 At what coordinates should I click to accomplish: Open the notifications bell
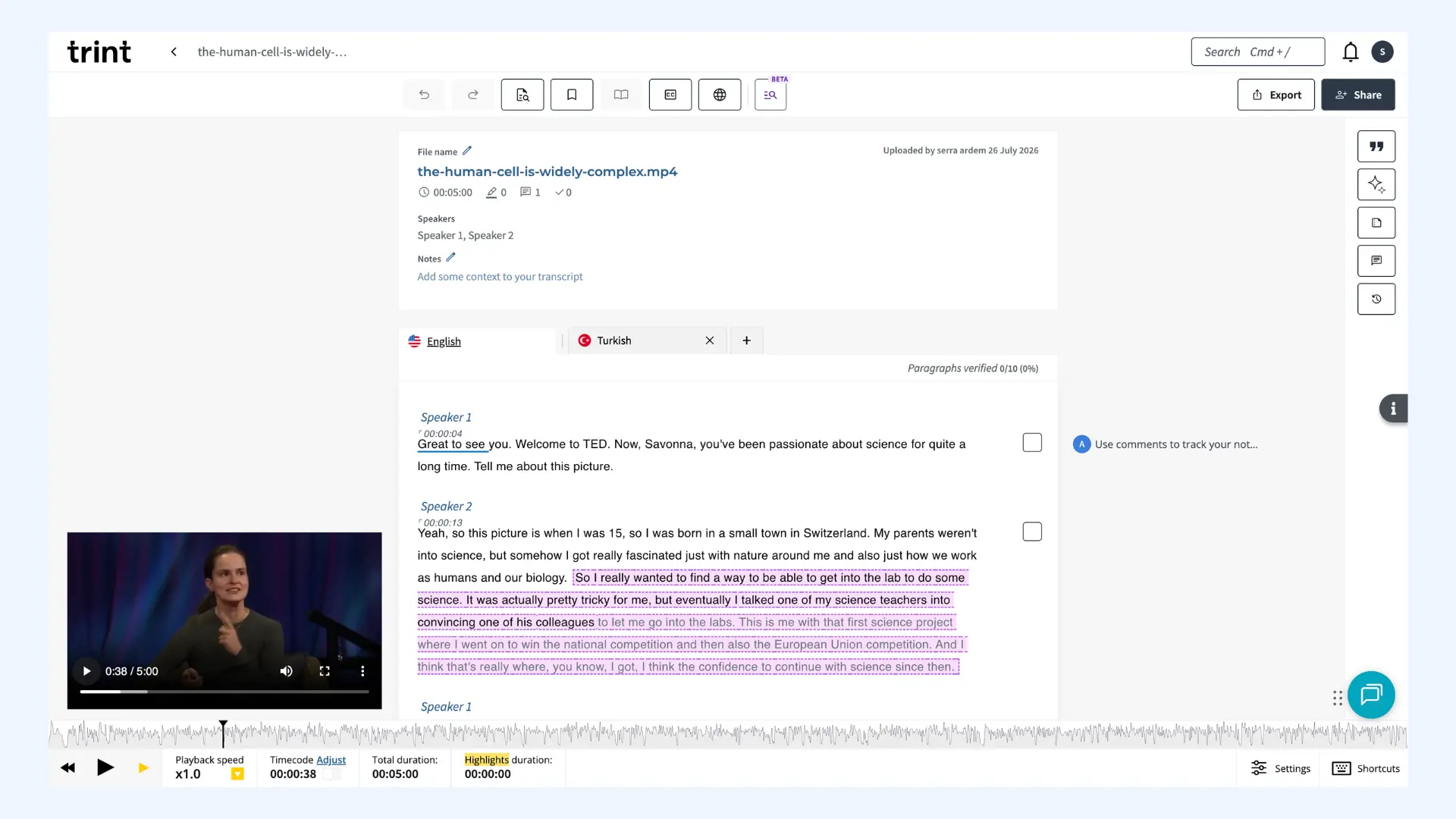pos(1351,52)
